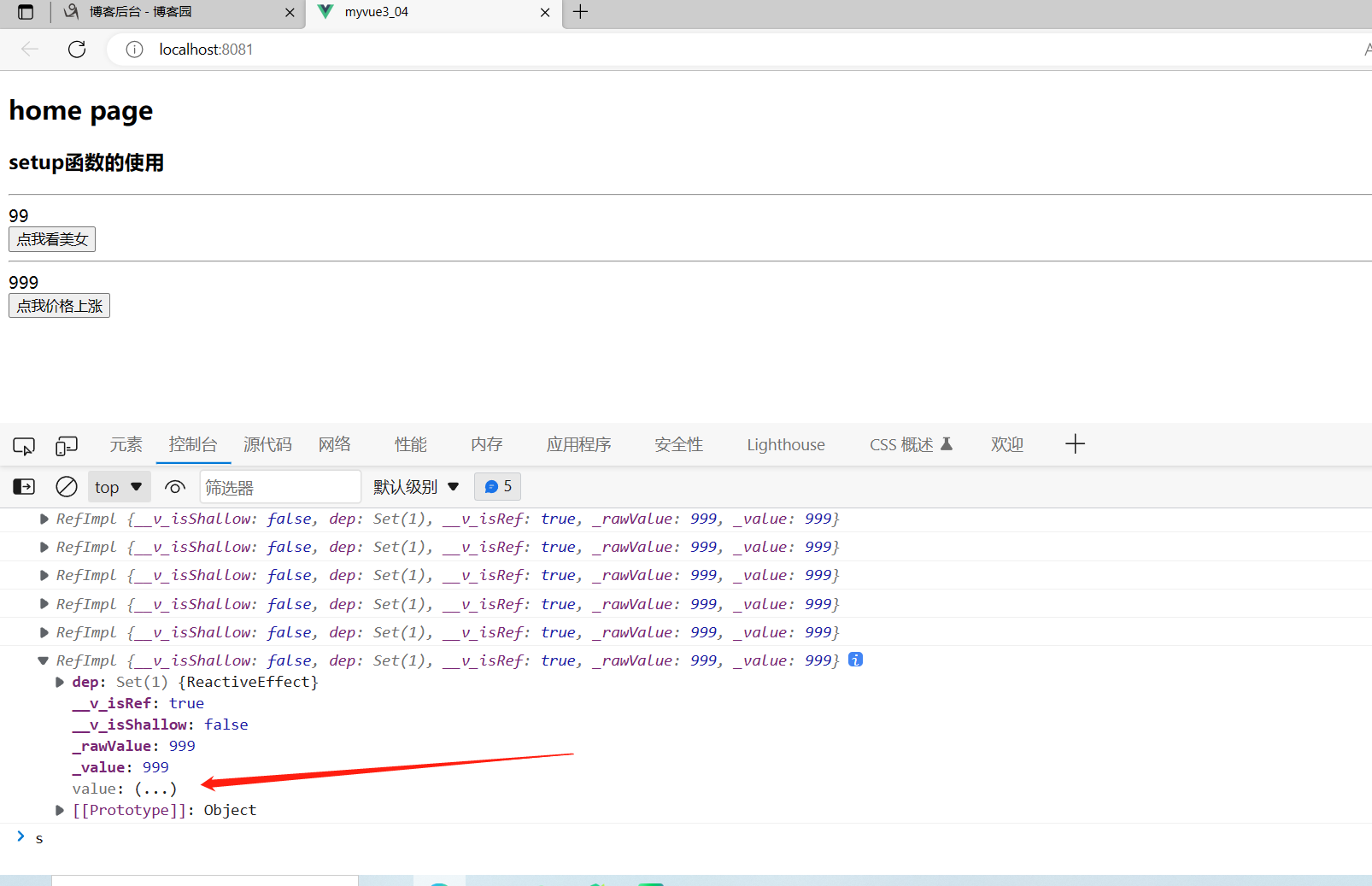1372x886 pixels.
Task: Open the 5 issues badge
Action: (497, 487)
